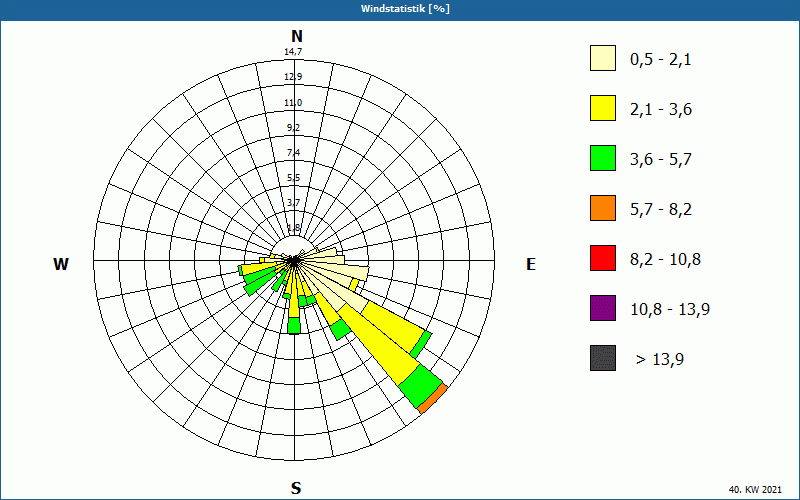Viewport: 800px width, 500px height.
Task: Click the 14,7 radial axis value
Action: click(x=293, y=52)
